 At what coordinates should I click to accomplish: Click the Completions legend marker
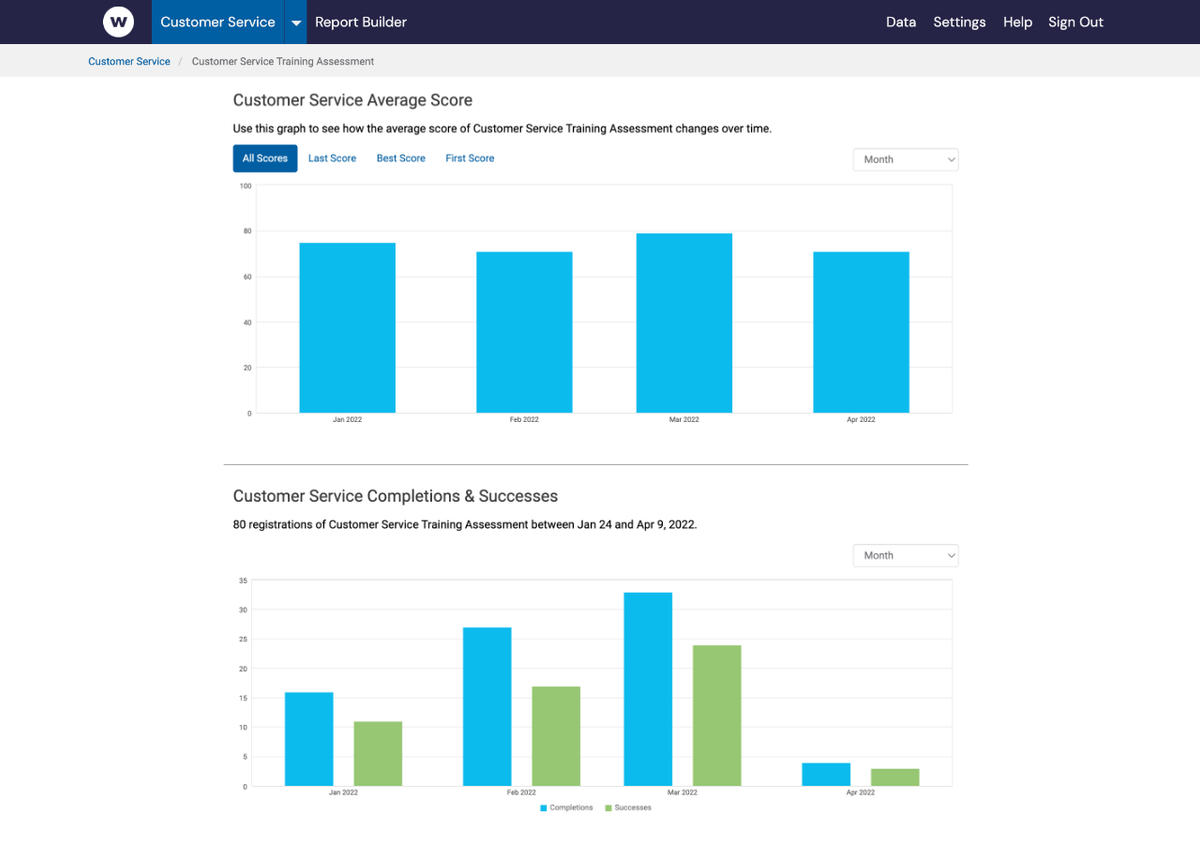click(x=544, y=807)
